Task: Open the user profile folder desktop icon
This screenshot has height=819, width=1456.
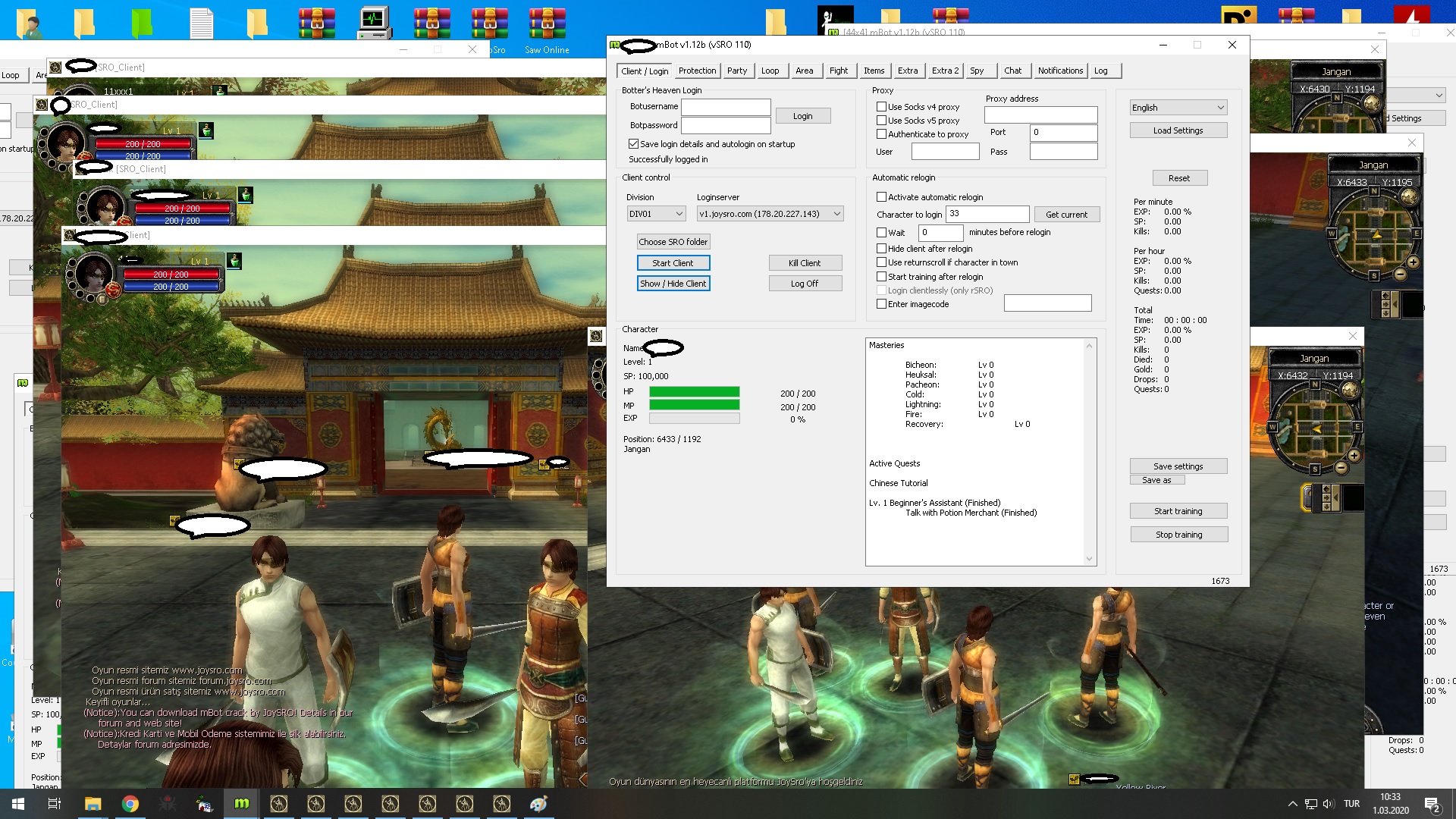Action: 30,23
